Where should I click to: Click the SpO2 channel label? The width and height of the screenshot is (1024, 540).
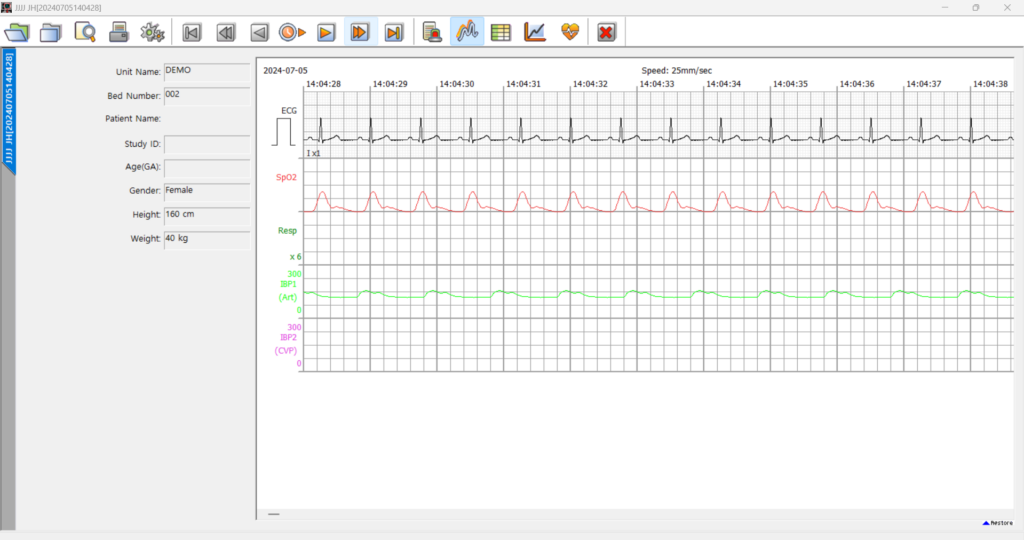pyautogui.click(x=286, y=177)
